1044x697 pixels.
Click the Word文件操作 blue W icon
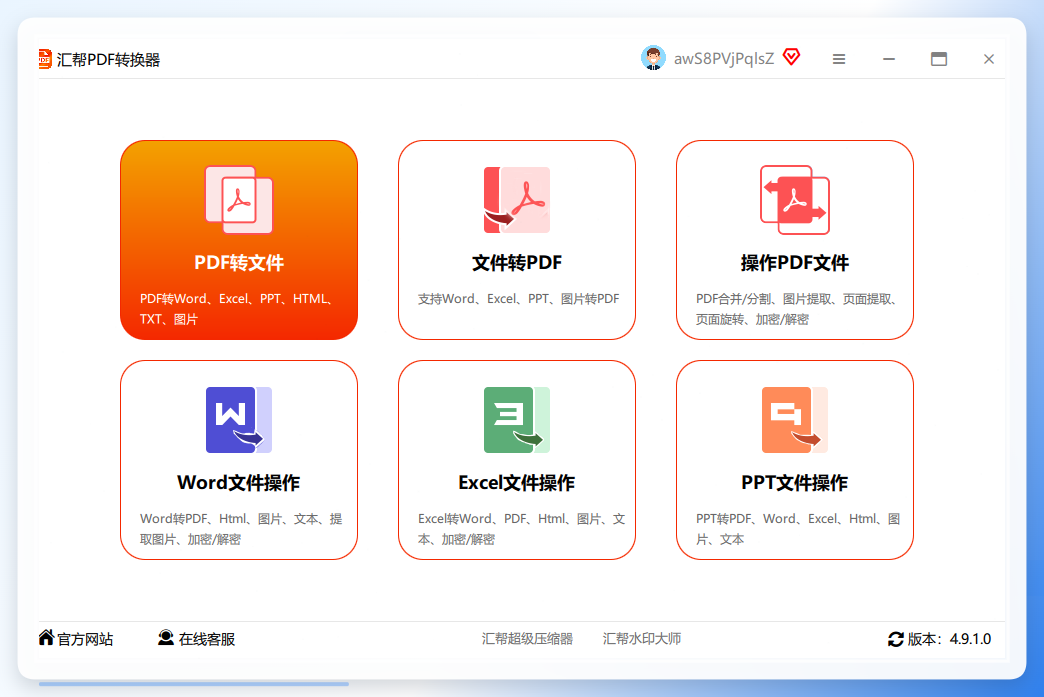tap(239, 420)
